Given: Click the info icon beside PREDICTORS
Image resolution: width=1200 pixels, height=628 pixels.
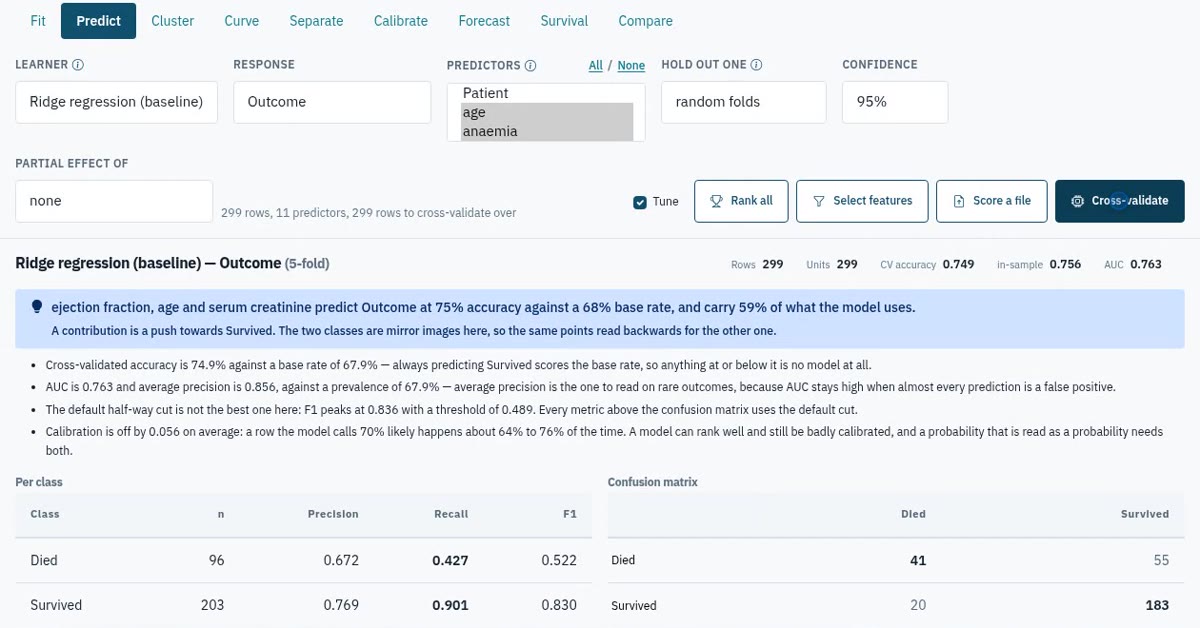Looking at the screenshot, I should coord(531,66).
